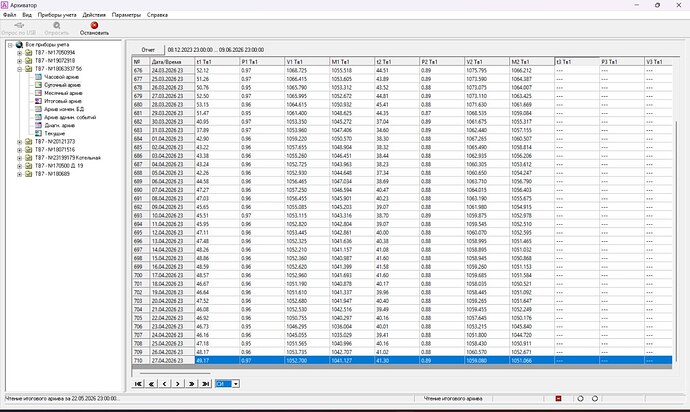Screen dimensions: 690x412
Task: Expand the ТВ7 №20121373 node
Action: coord(19,142)
